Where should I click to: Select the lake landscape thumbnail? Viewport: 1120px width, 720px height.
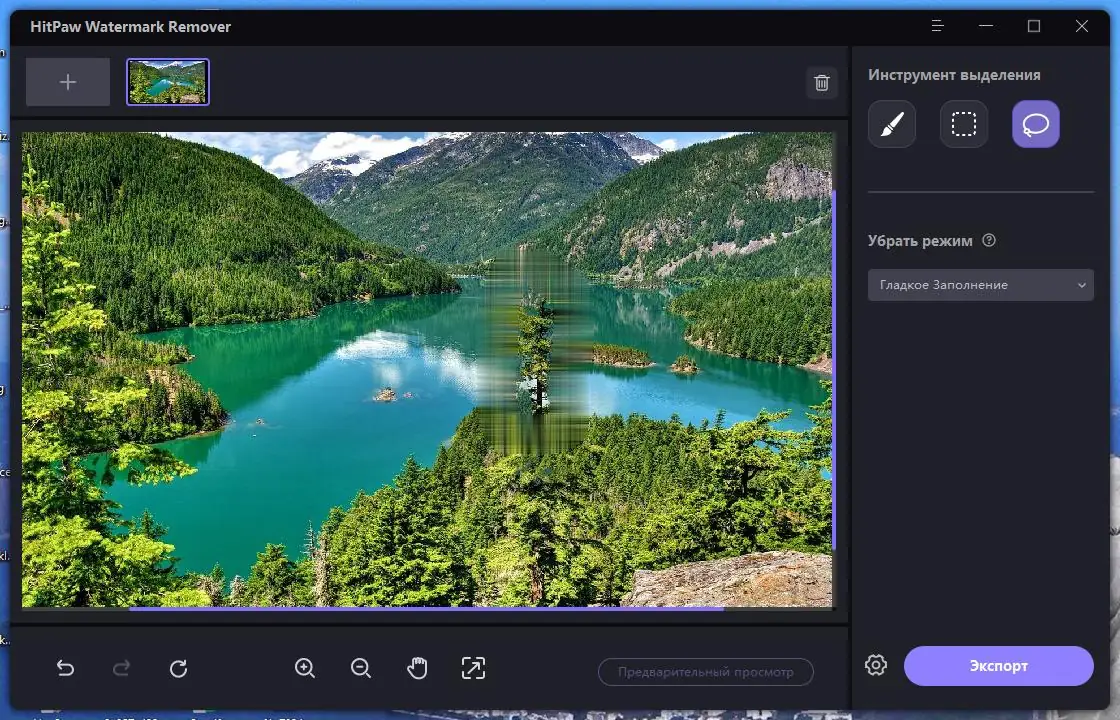coord(168,82)
